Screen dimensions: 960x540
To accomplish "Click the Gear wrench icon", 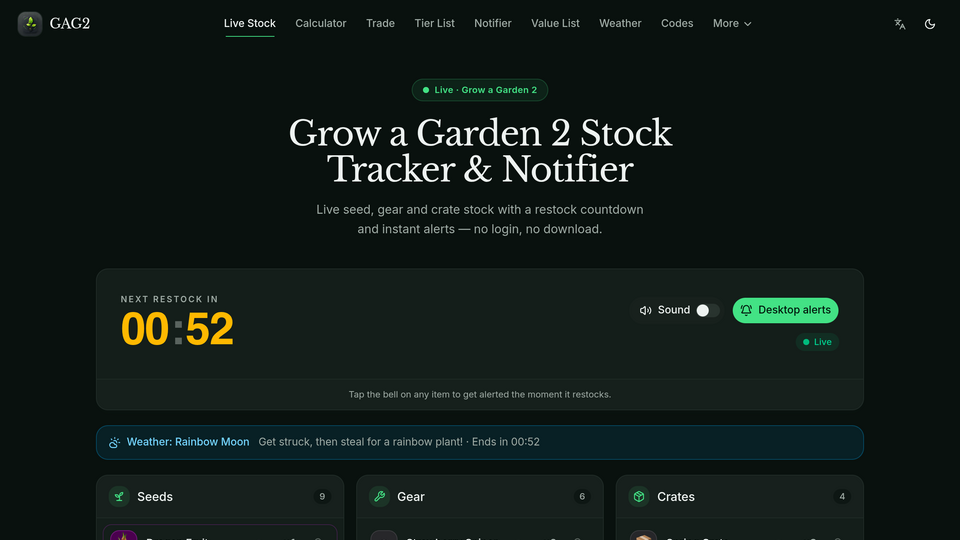I will click(x=380, y=497).
